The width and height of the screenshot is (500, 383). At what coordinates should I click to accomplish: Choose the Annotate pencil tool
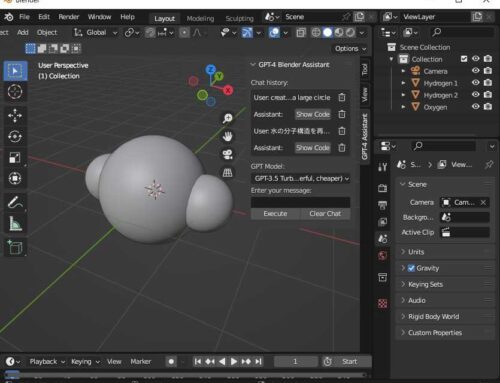tap(15, 202)
